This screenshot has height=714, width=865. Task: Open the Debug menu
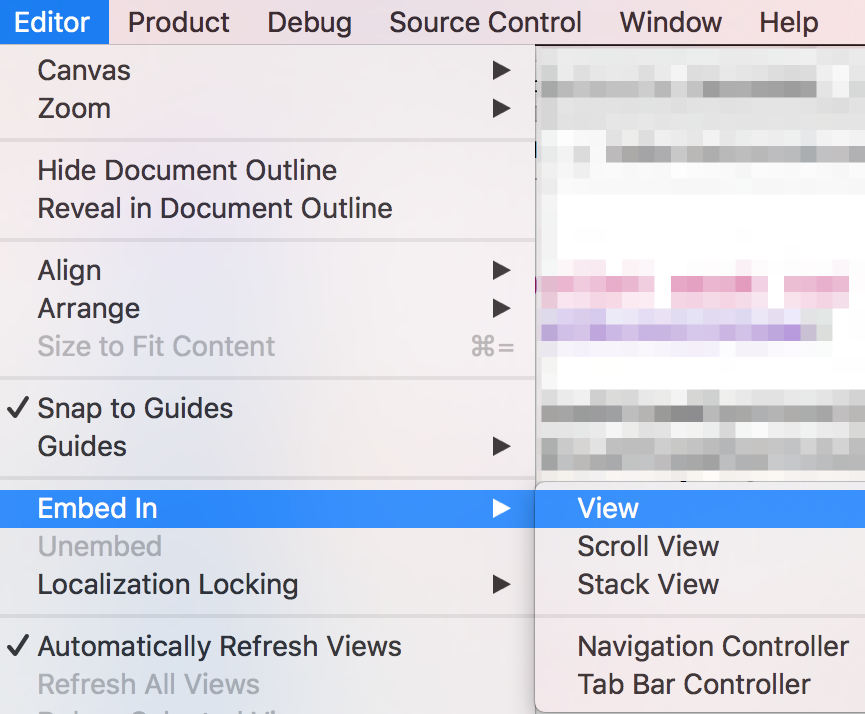pos(309,22)
